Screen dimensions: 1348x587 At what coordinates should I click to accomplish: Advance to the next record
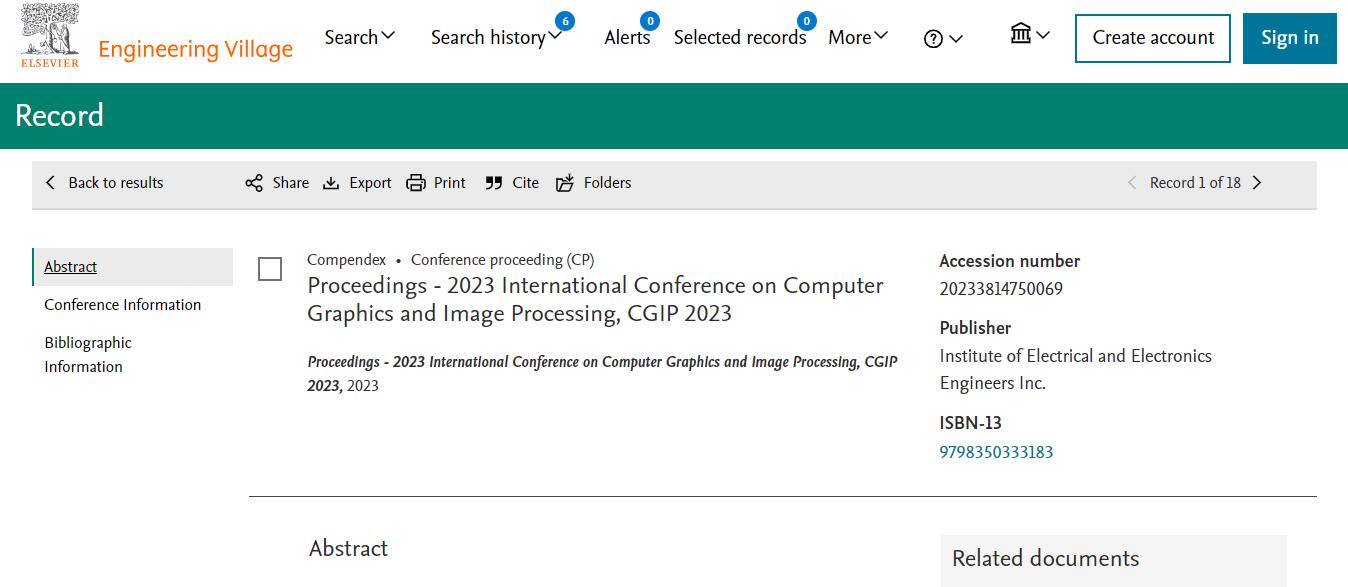click(1258, 182)
